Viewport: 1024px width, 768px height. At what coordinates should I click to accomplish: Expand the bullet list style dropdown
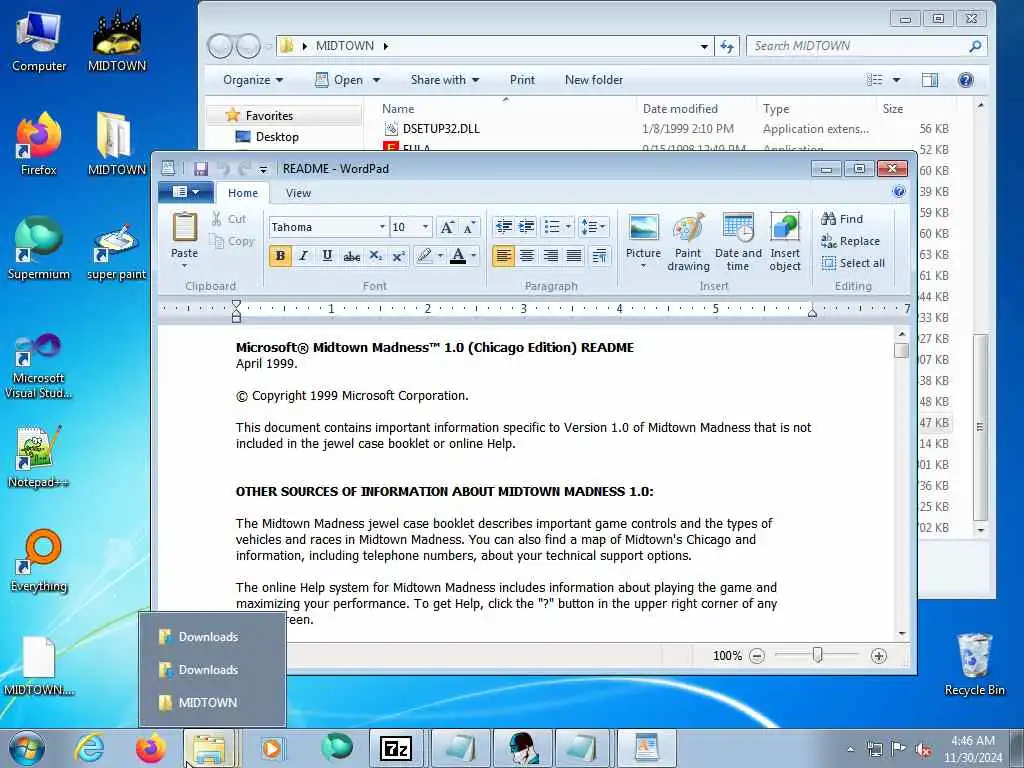coord(568,227)
